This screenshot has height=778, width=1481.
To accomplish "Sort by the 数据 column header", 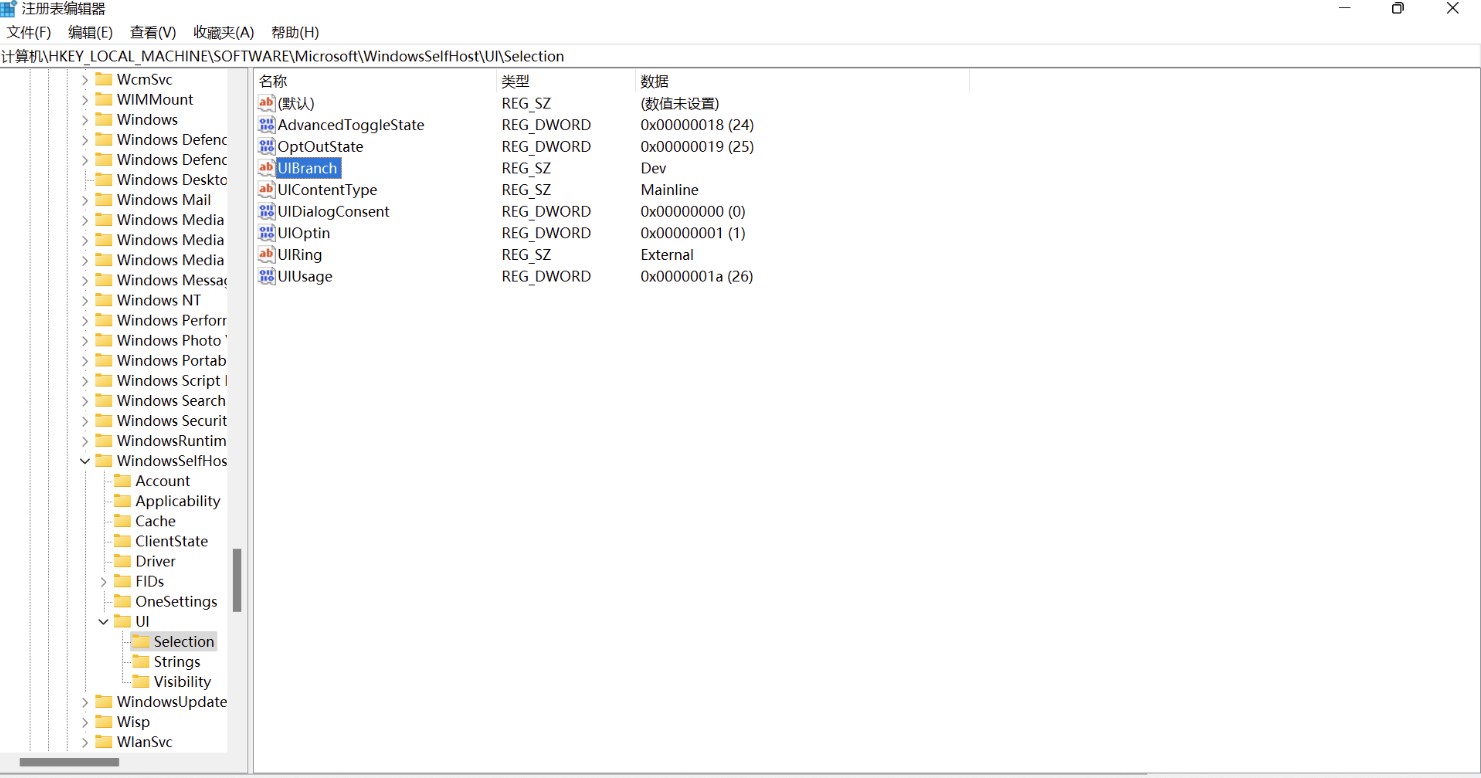I will coord(802,81).
